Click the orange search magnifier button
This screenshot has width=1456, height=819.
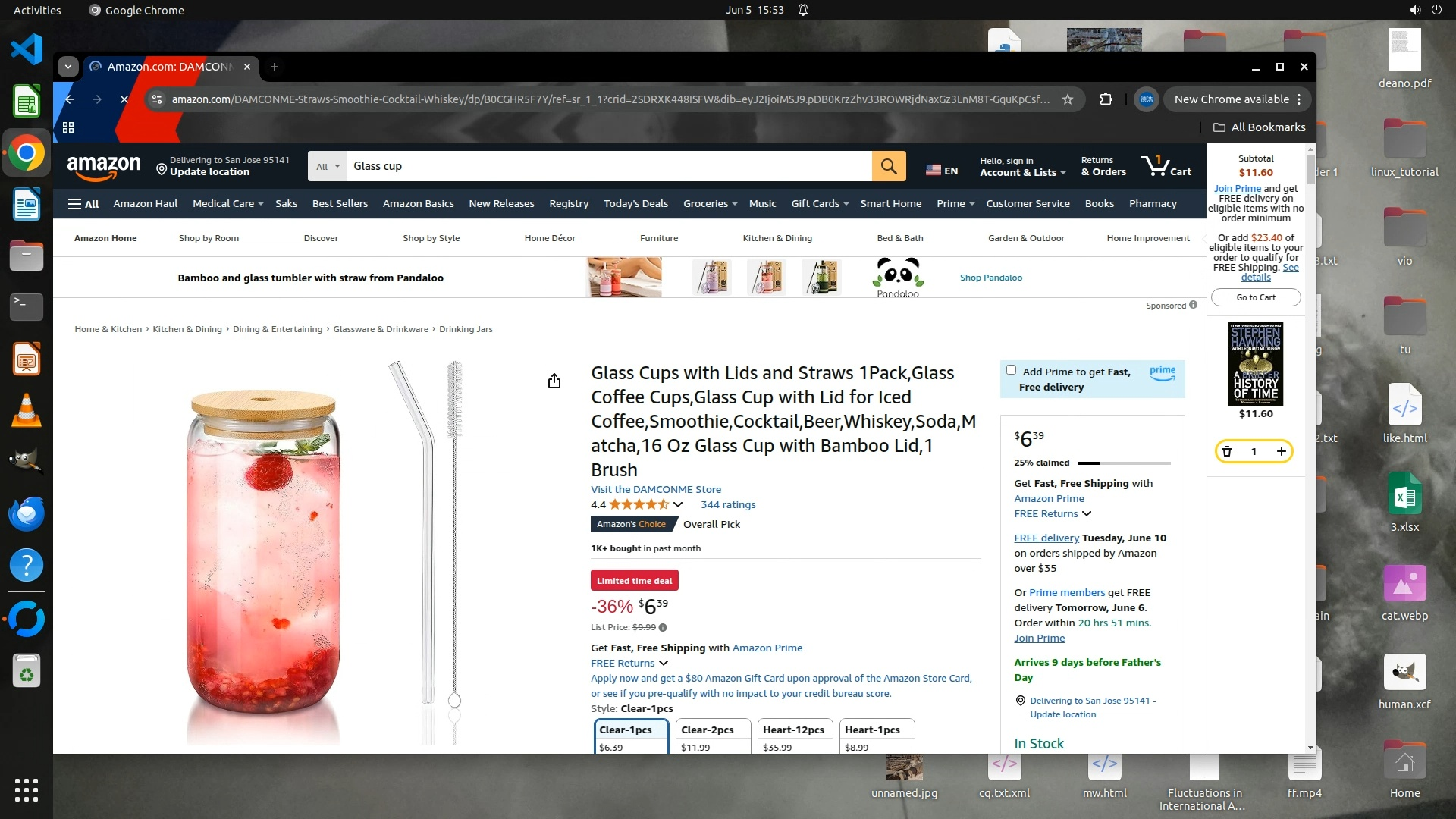889,166
